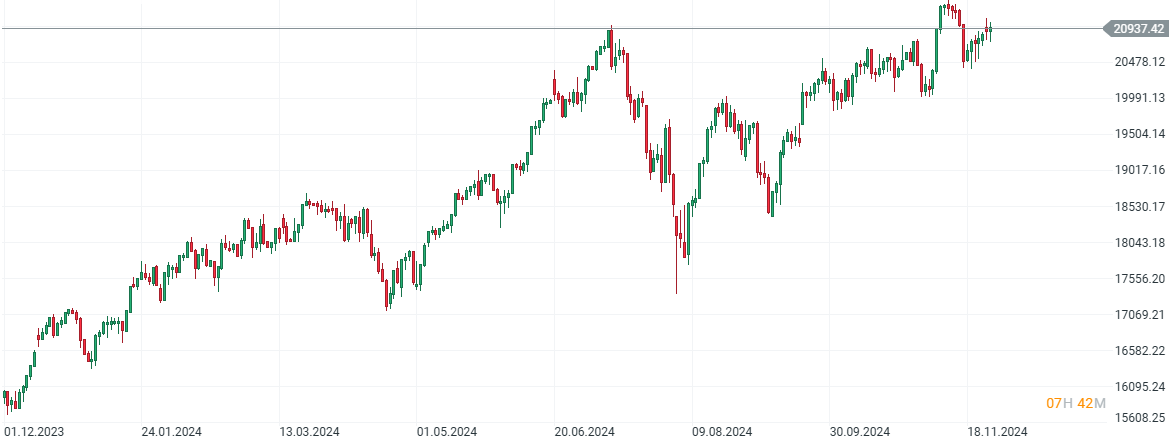Click the 18.11.2024 date label

pos(998,432)
